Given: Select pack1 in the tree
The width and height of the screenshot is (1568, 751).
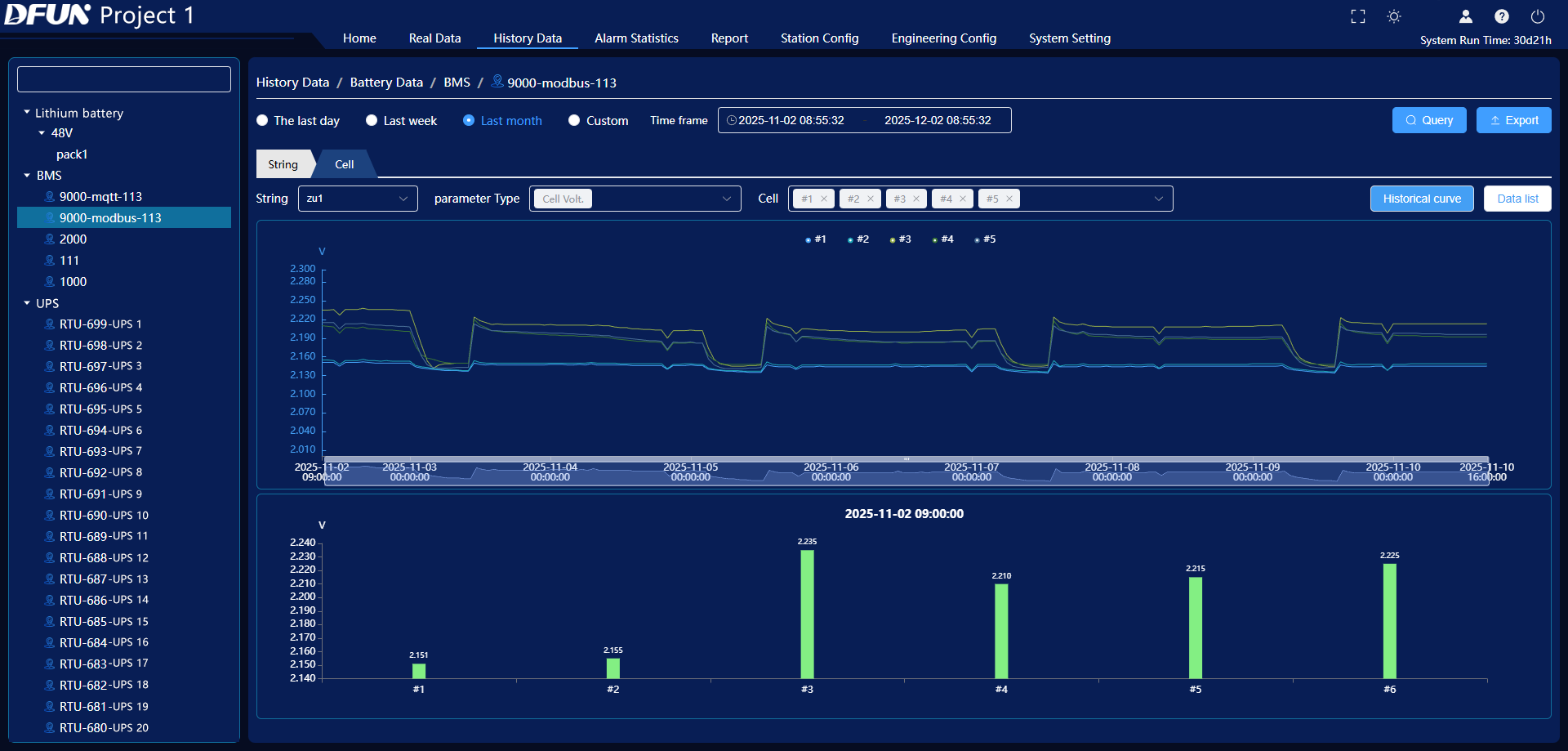Looking at the screenshot, I should pos(72,154).
